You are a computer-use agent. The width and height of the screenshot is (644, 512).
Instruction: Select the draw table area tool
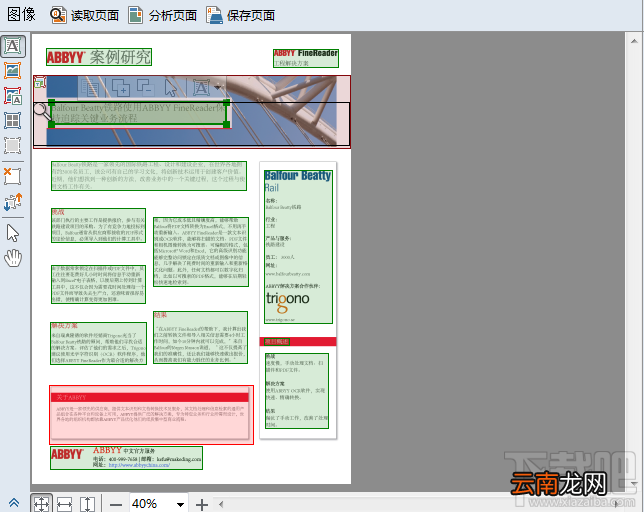(x=13, y=121)
